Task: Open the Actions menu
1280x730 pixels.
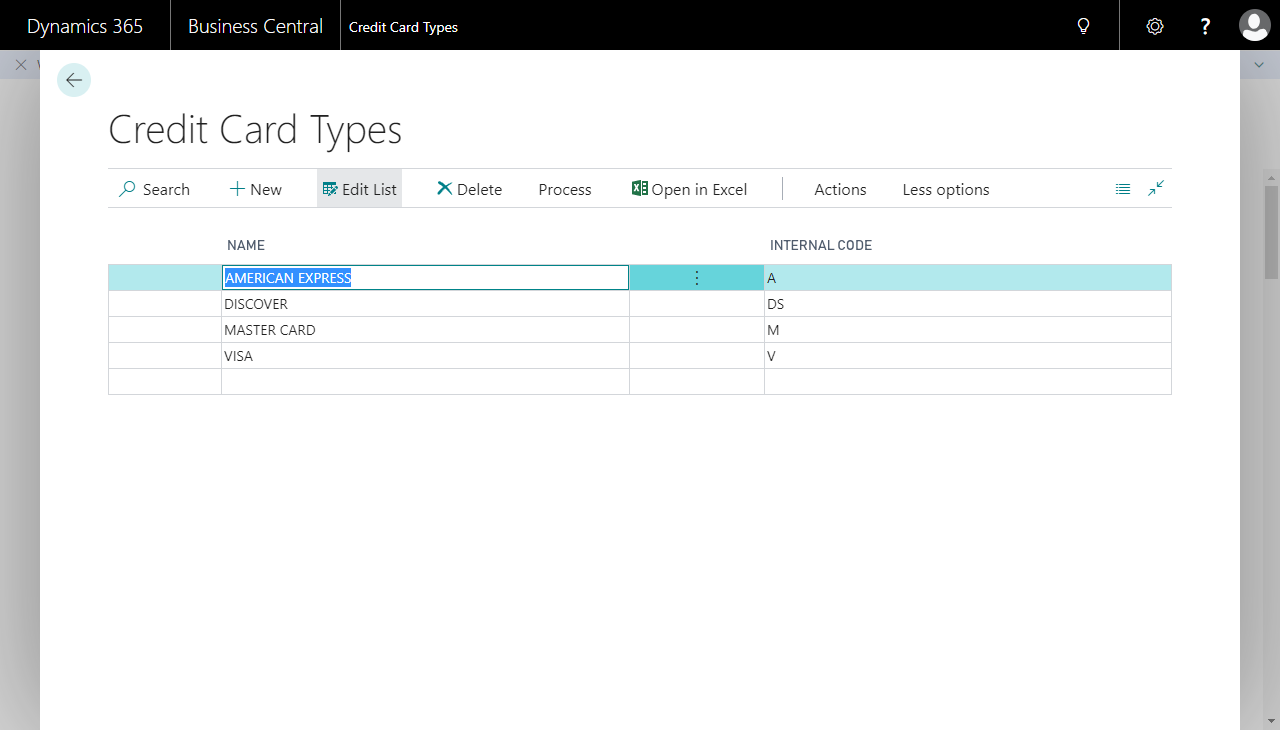Action: (840, 189)
